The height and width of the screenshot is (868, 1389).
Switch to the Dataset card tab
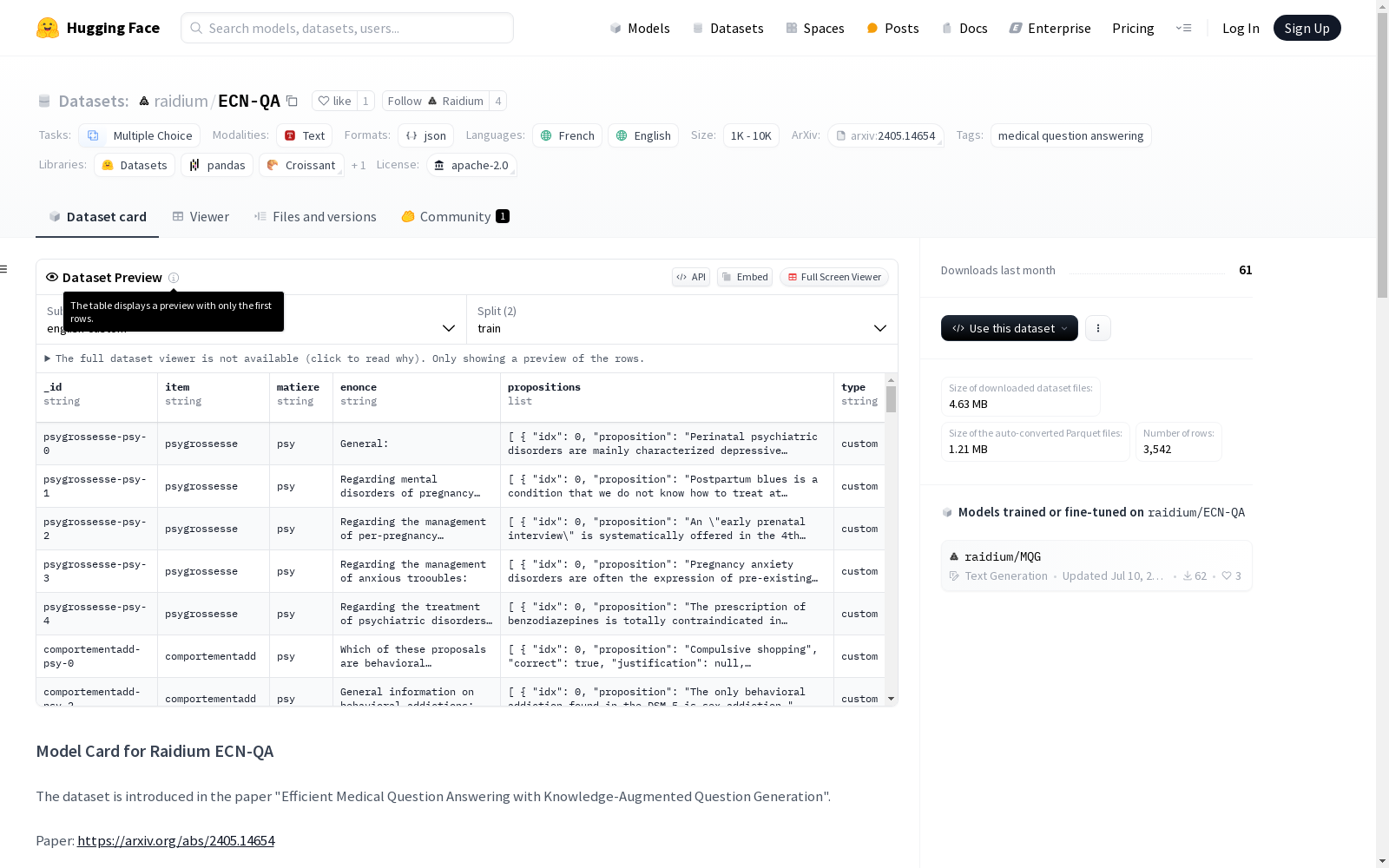(x=97, y=217)
